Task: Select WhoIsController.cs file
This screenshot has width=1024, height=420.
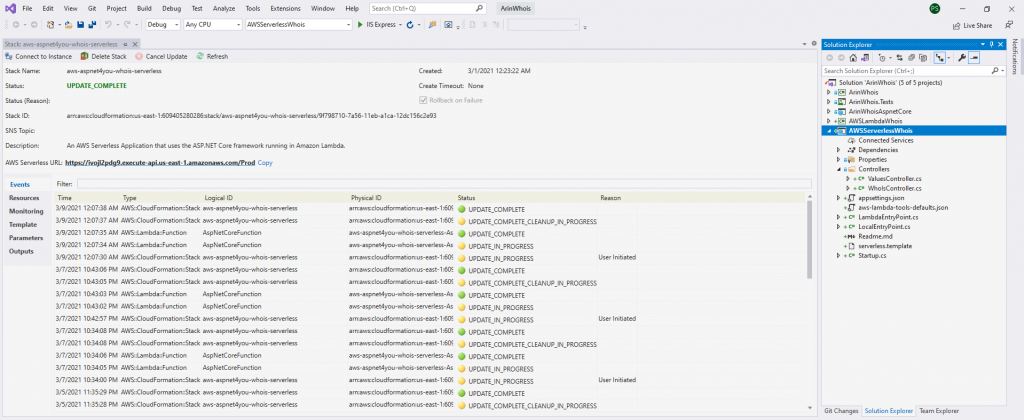Action: 894,188
